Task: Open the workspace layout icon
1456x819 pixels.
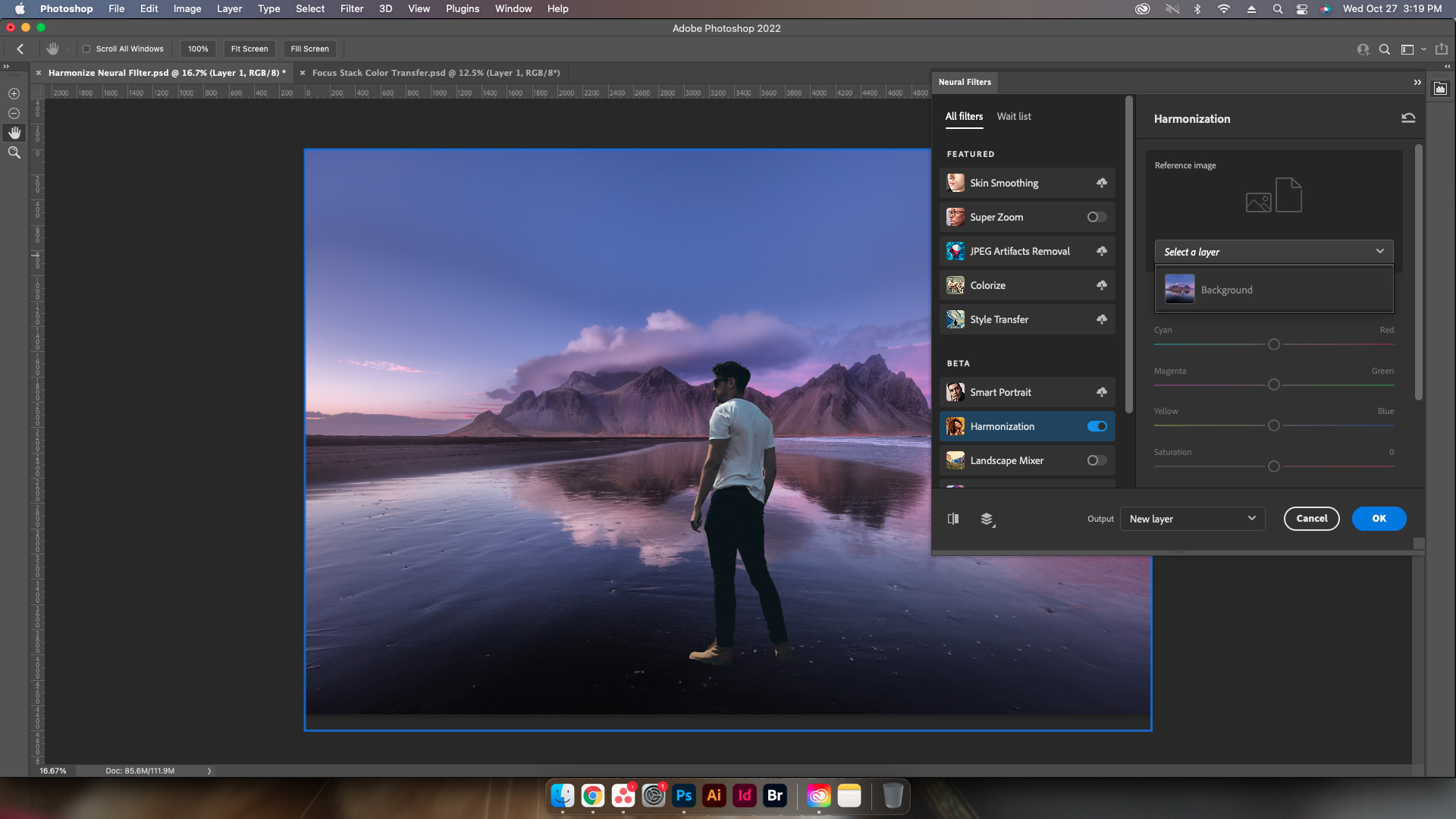Action: 1407,49
